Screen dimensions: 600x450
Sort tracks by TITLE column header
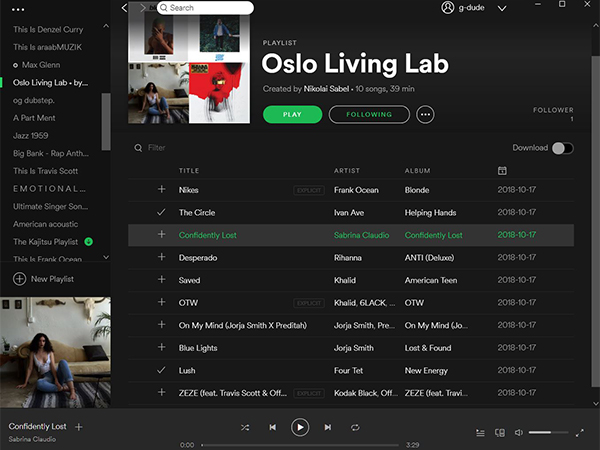coord(189,171)
